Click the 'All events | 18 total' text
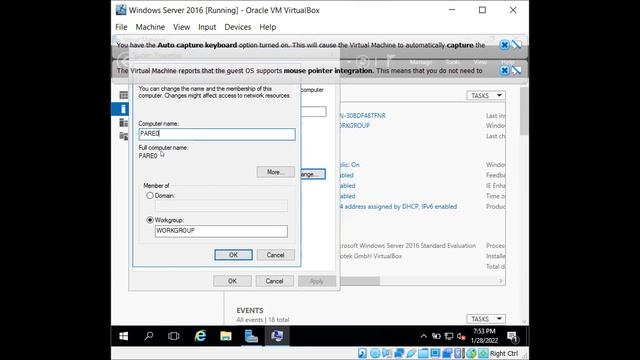Image resolution: width=640 pixels, height=360 pixels. point(263,320)
